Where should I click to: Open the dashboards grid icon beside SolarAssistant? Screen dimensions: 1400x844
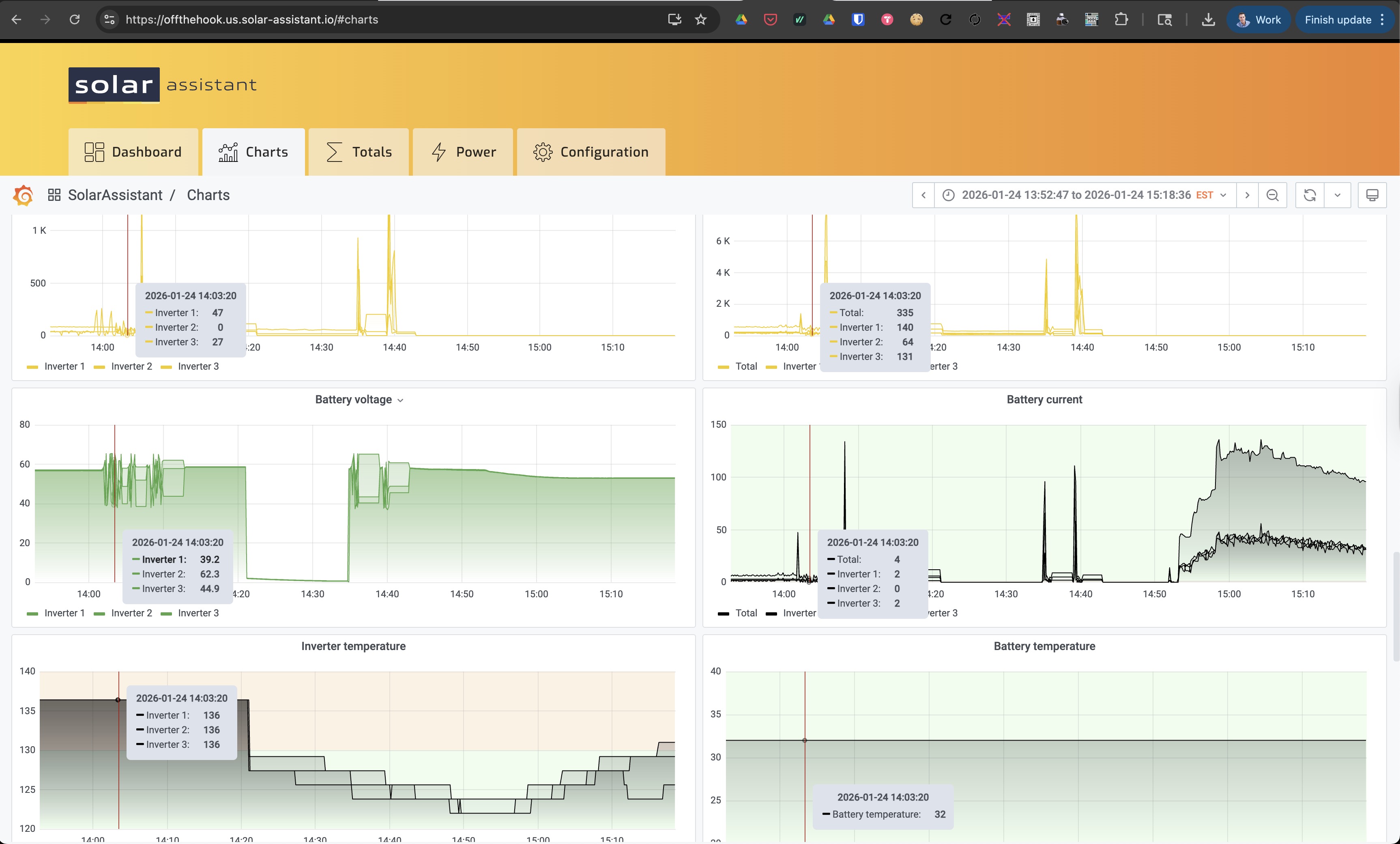(x=54, y=195)
